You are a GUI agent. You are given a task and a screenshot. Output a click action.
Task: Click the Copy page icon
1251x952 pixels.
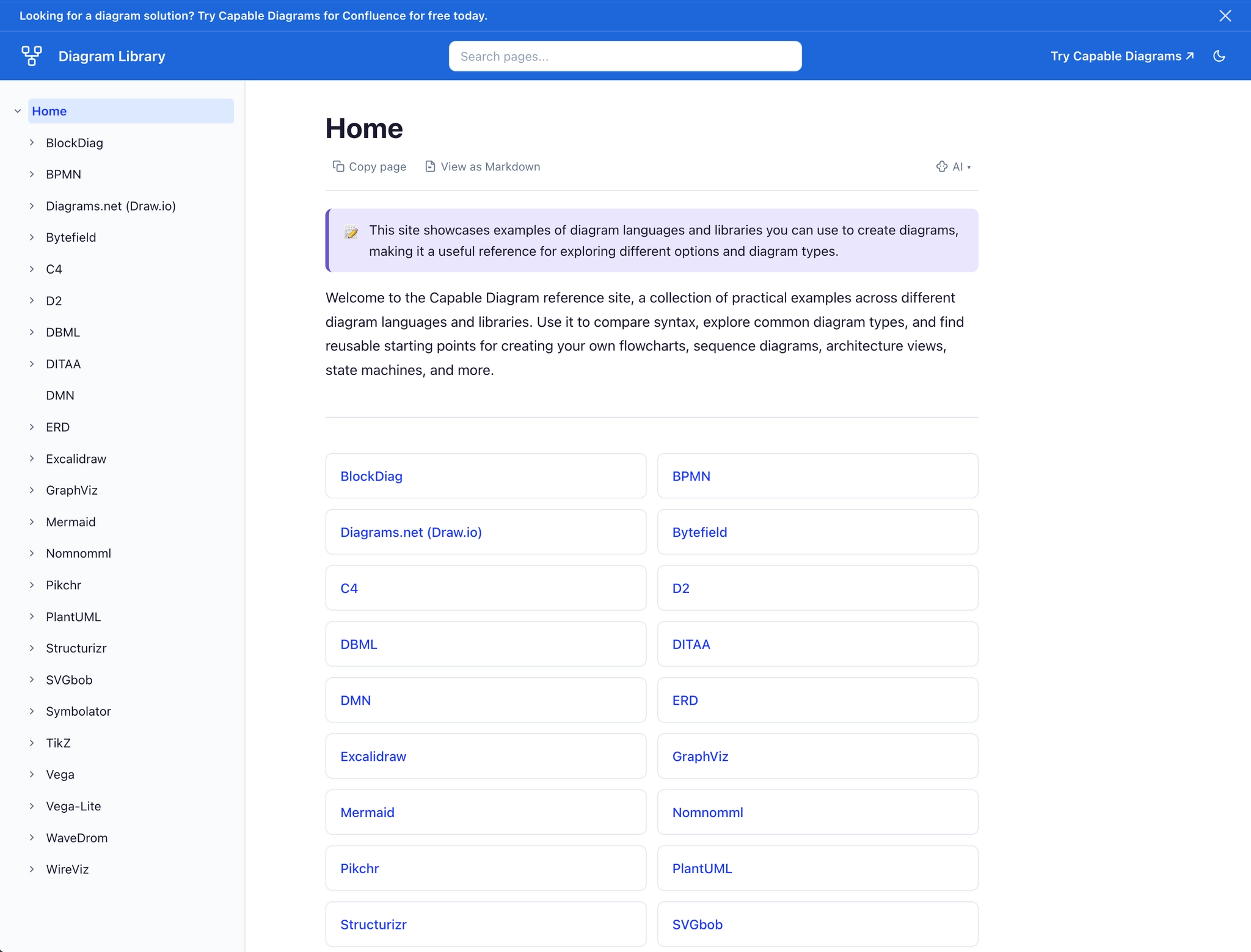tap(338, 167)
